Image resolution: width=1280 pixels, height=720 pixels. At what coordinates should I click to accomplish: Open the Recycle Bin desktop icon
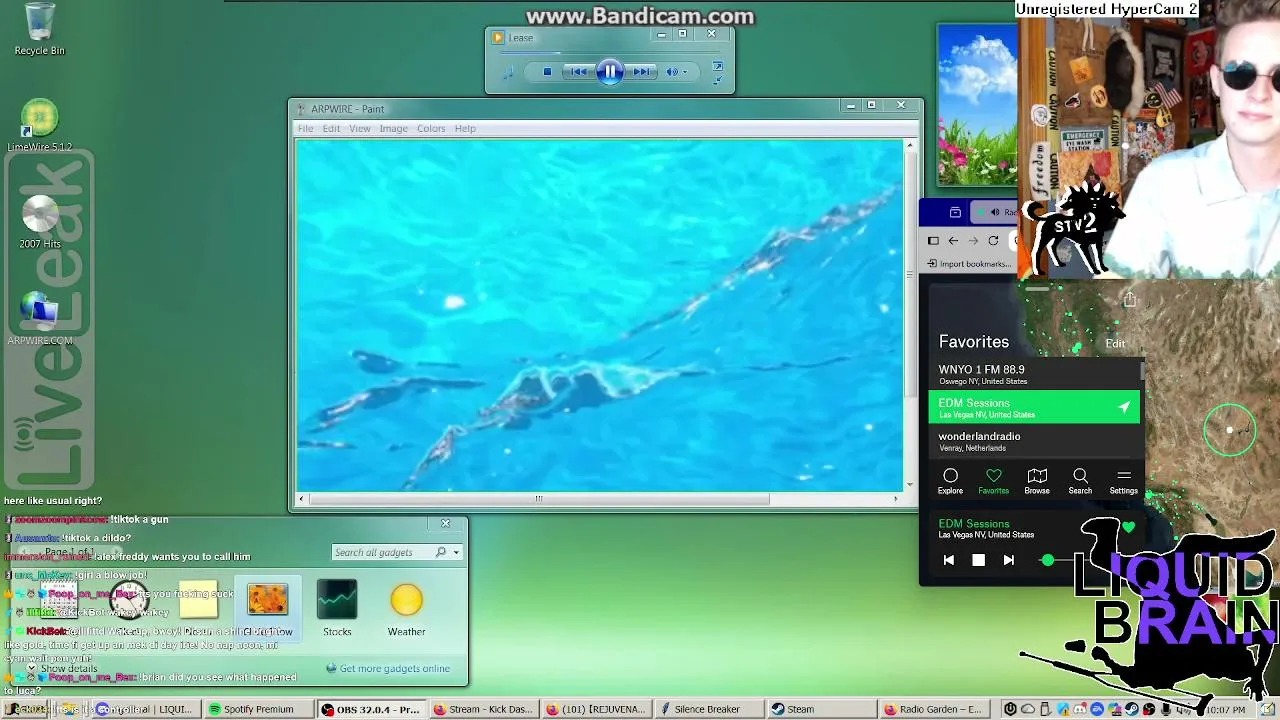(40, 30)
